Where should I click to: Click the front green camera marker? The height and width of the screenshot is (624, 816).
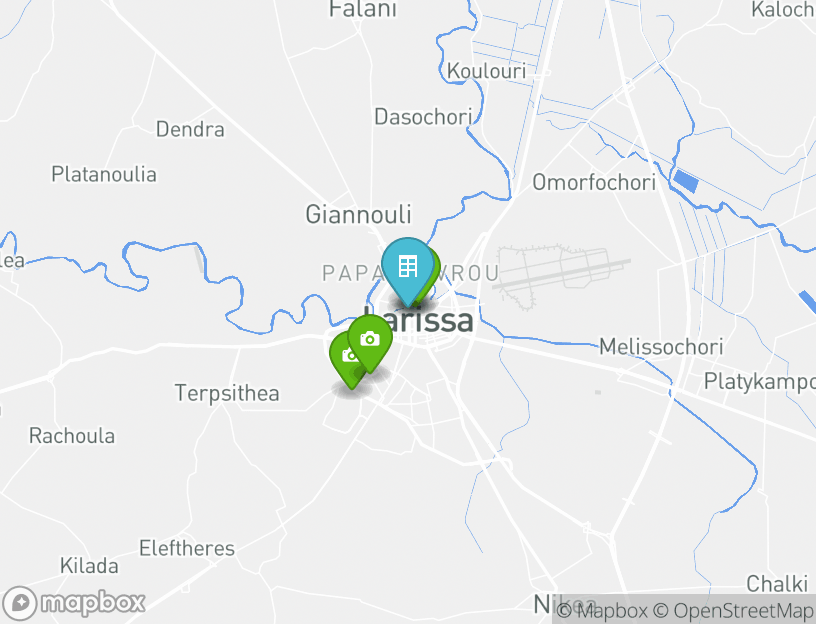pos(370,343)
